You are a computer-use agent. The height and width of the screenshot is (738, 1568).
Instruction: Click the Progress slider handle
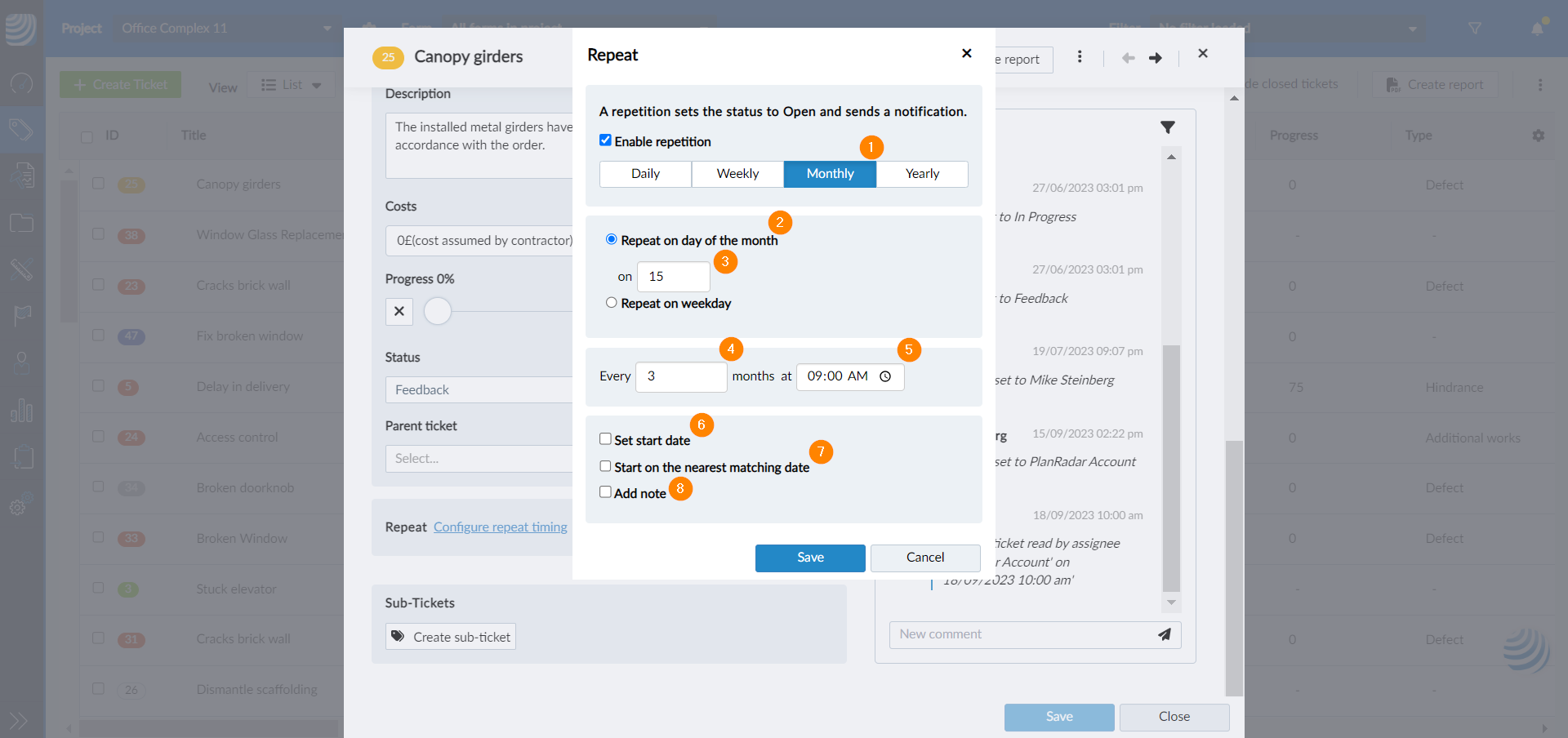[x=438, y=311]
